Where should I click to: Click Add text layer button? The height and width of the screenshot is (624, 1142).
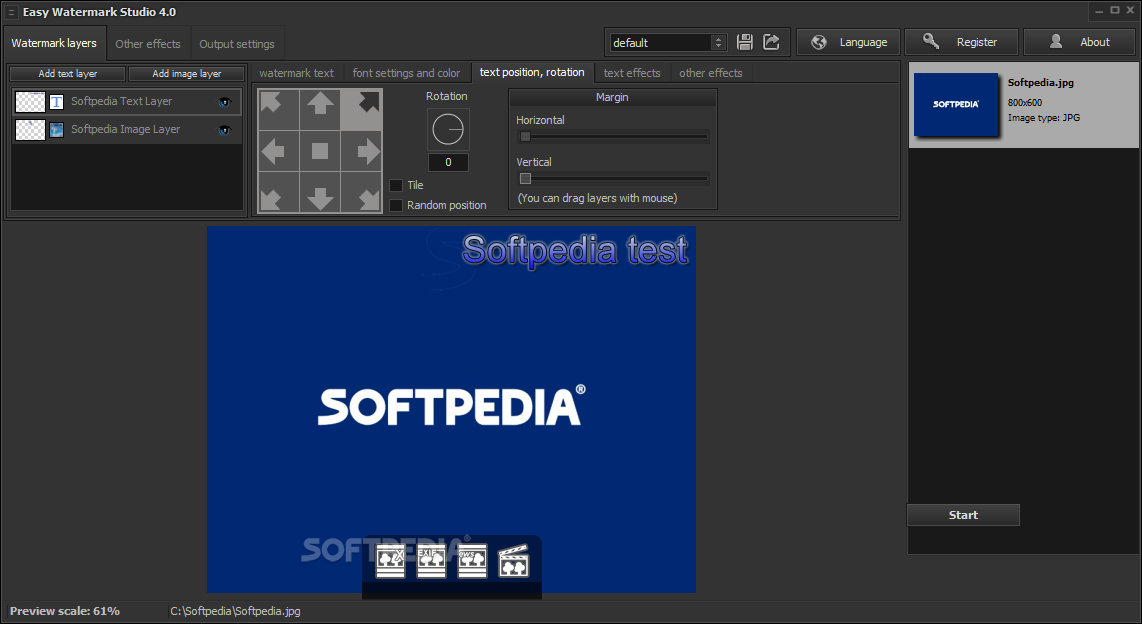pos(68,74)
